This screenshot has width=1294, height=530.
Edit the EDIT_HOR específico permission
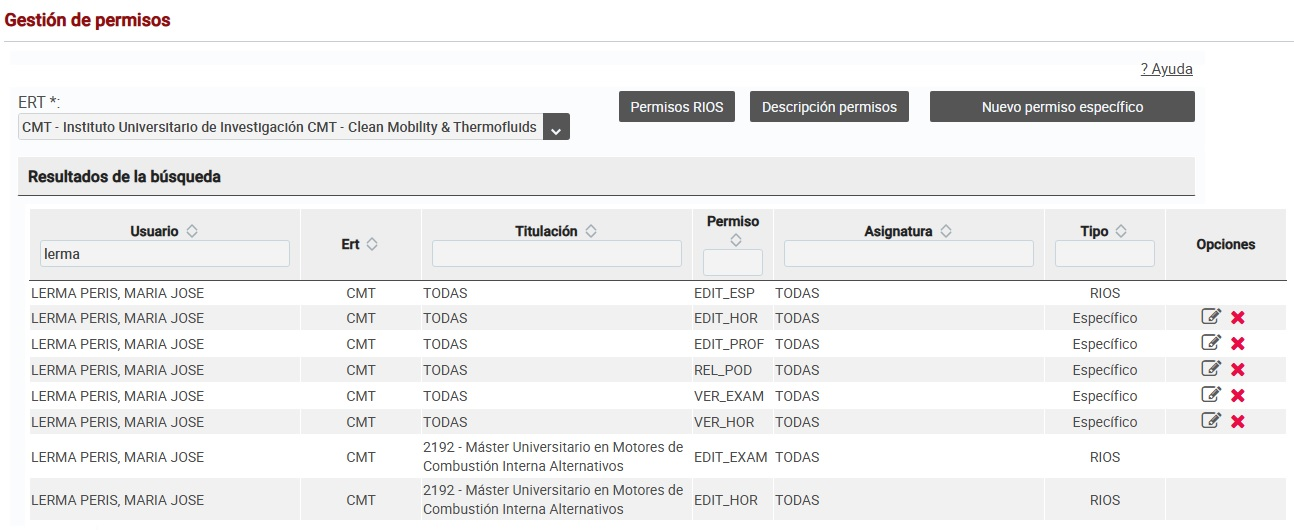tap(1211, 317)
